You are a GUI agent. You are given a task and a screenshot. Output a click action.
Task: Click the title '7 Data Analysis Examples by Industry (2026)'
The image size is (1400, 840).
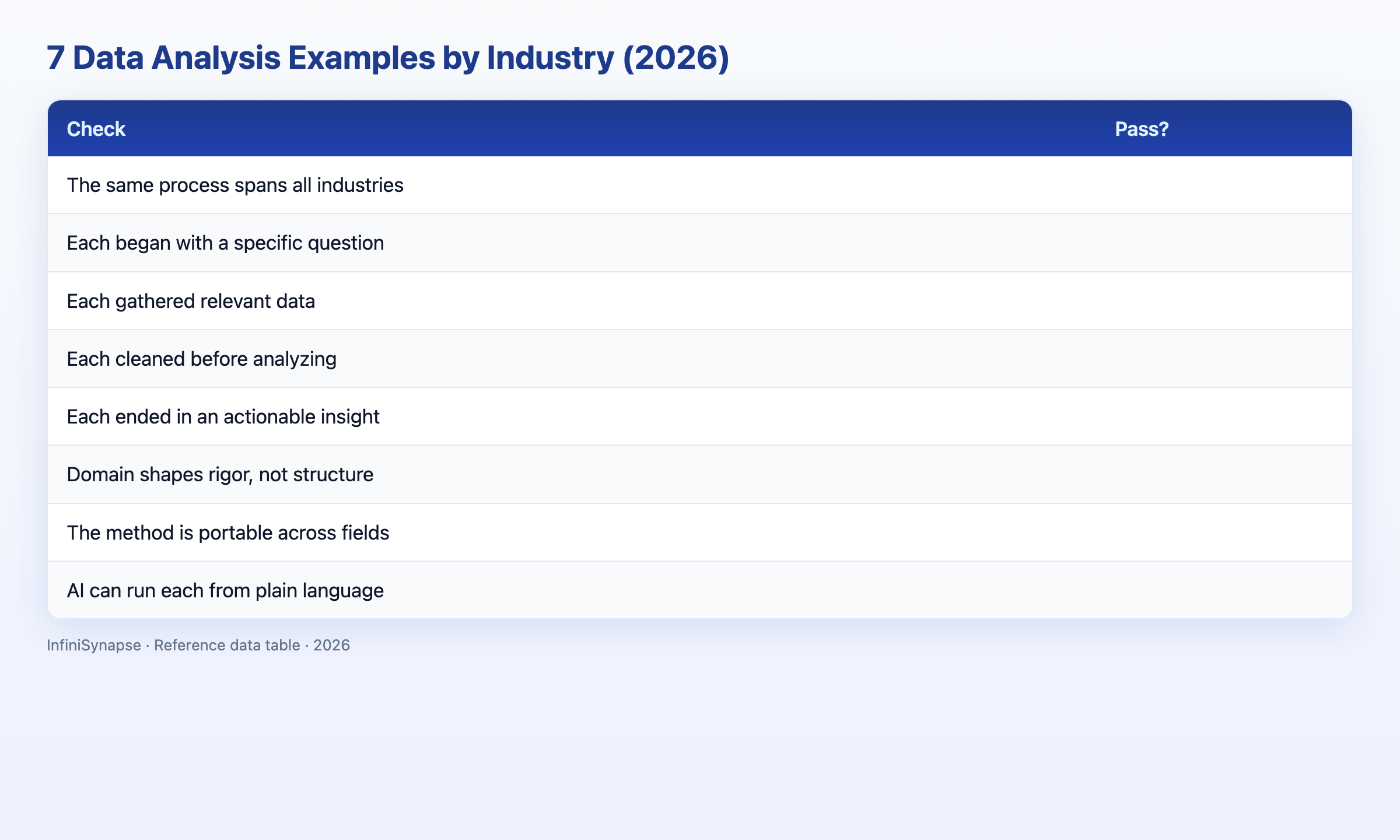388,58
